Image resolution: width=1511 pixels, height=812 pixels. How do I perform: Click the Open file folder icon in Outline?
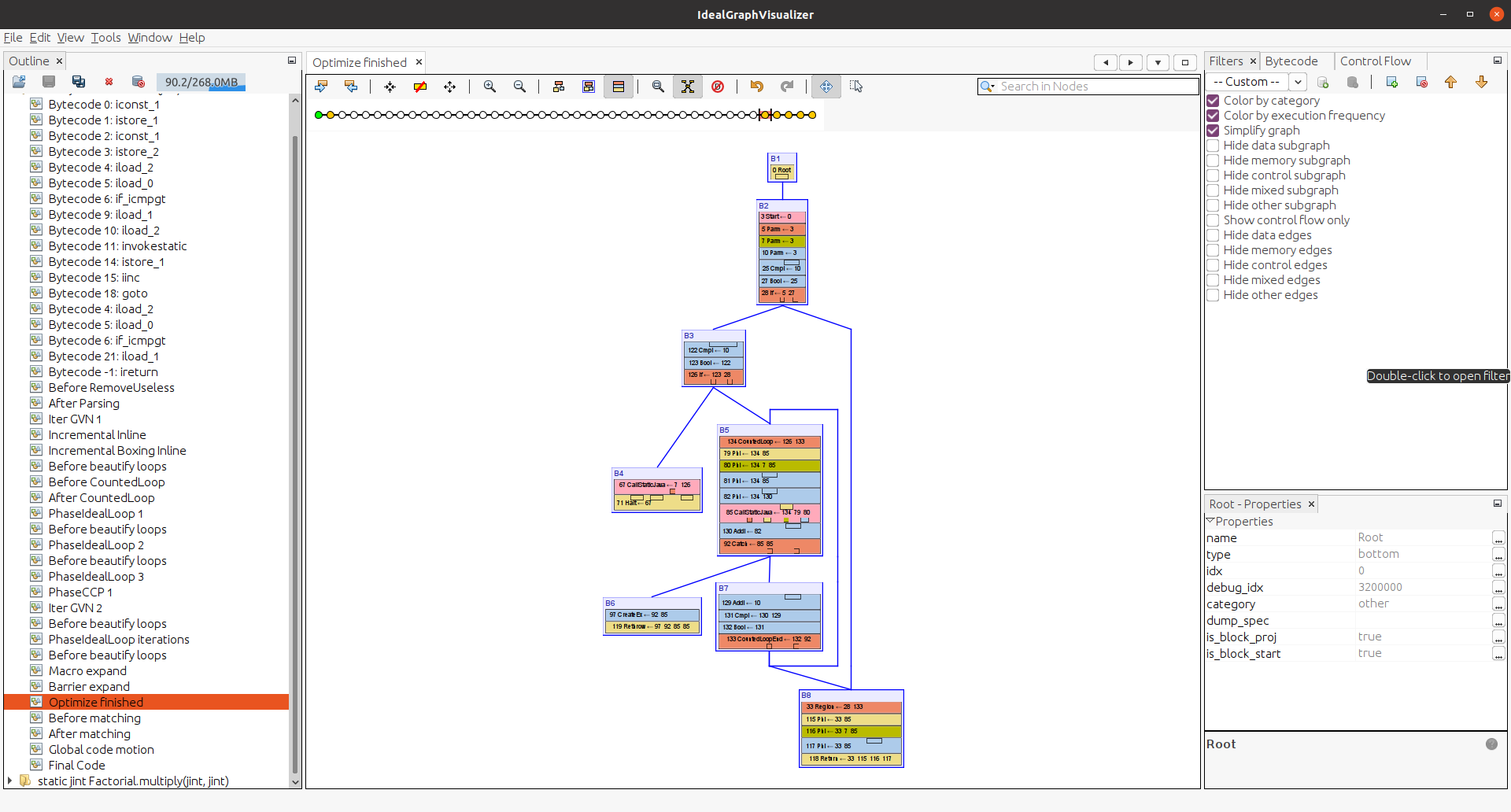coord(19,82)
